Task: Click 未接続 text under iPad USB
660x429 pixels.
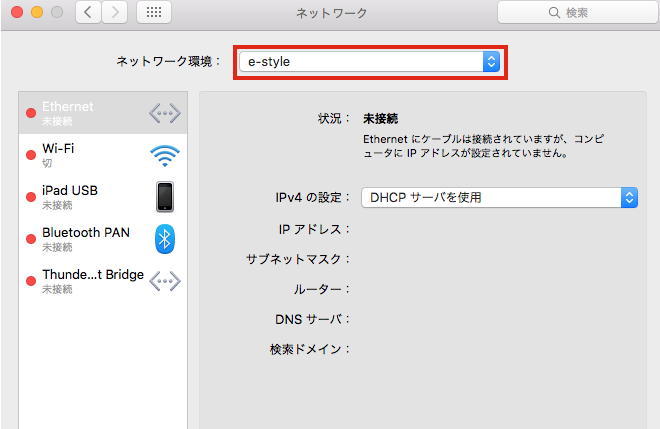Action: pyautogui.click(x=57, y=205)
